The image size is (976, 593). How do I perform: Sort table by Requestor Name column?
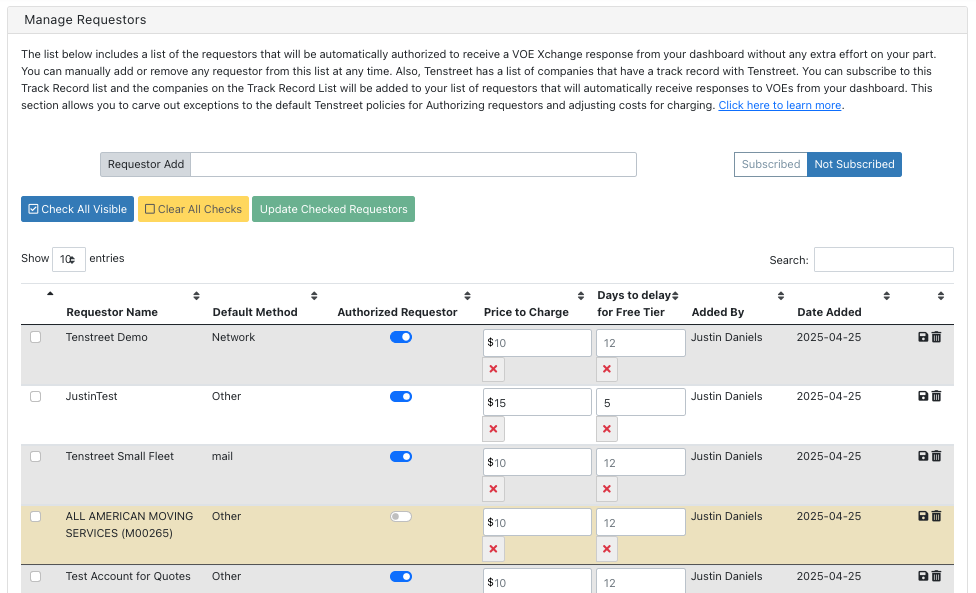pos(196,296)
